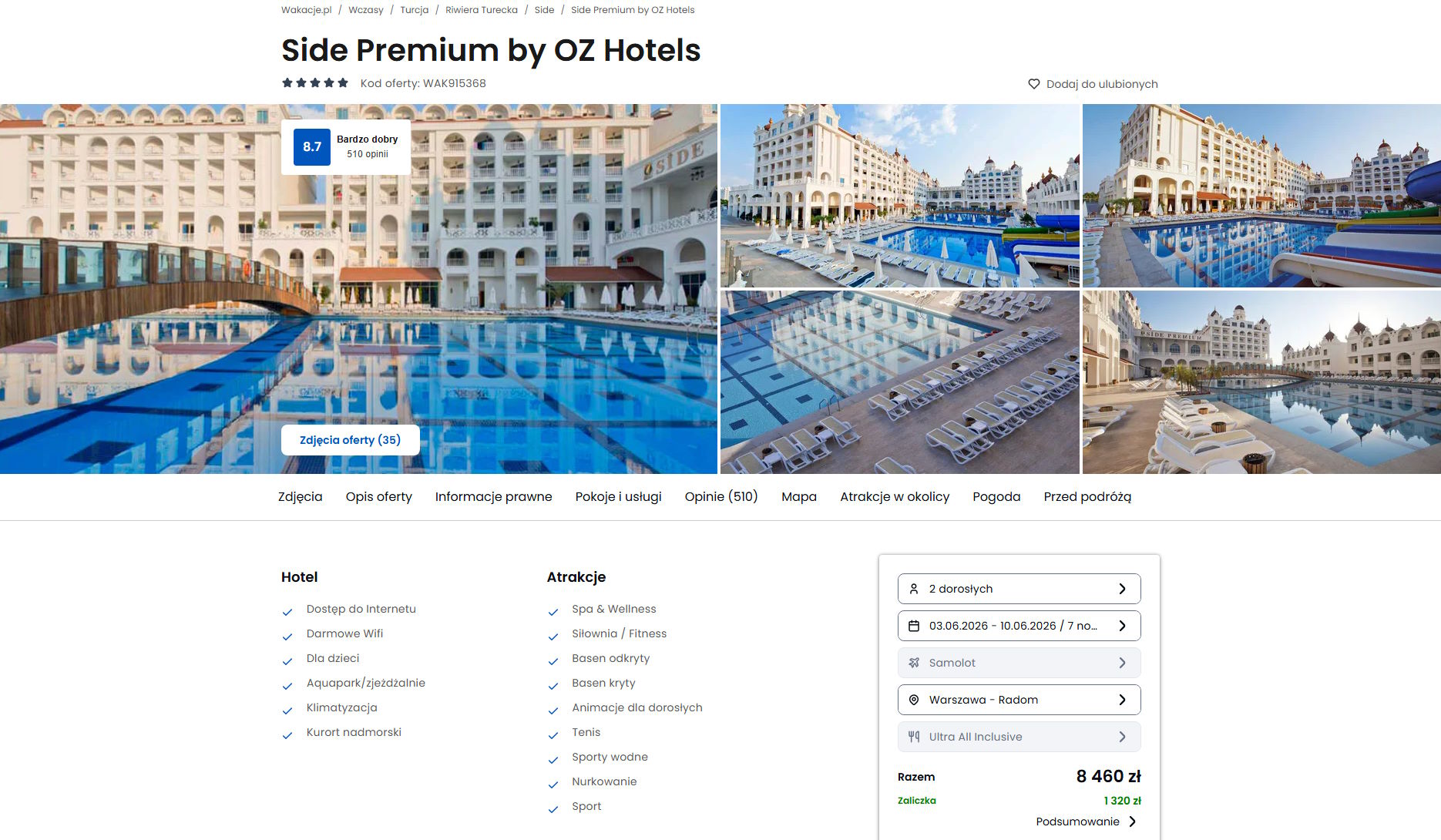Expand the Warszawa - Radom departure selector
The image size is (1441, 840).
pos(1019,700)
